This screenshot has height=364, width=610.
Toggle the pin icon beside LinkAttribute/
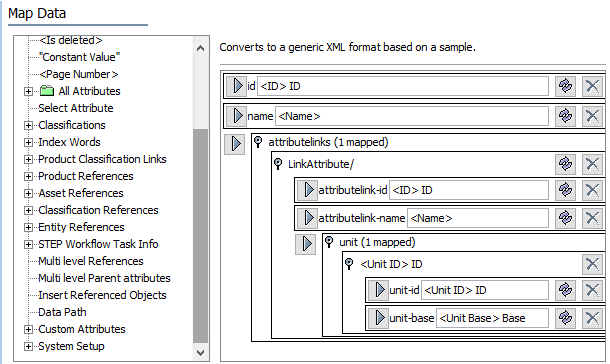278,163
